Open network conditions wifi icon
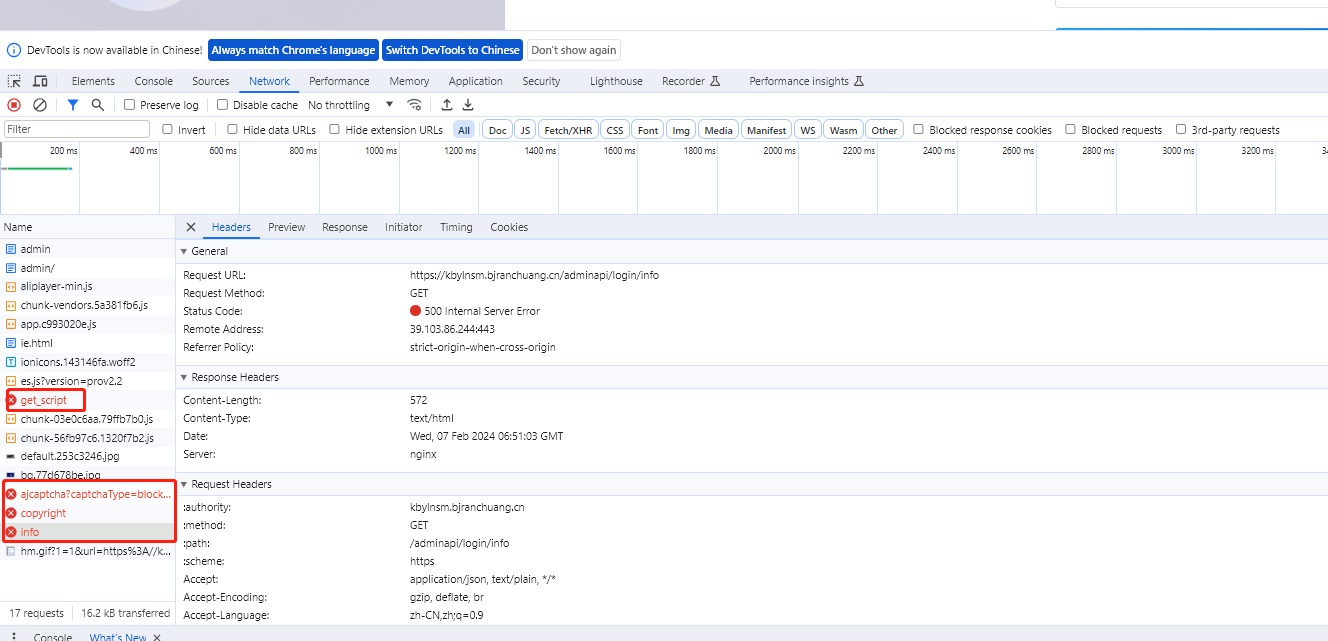Screen dimensions: 1328x641 tap(415, 105)
